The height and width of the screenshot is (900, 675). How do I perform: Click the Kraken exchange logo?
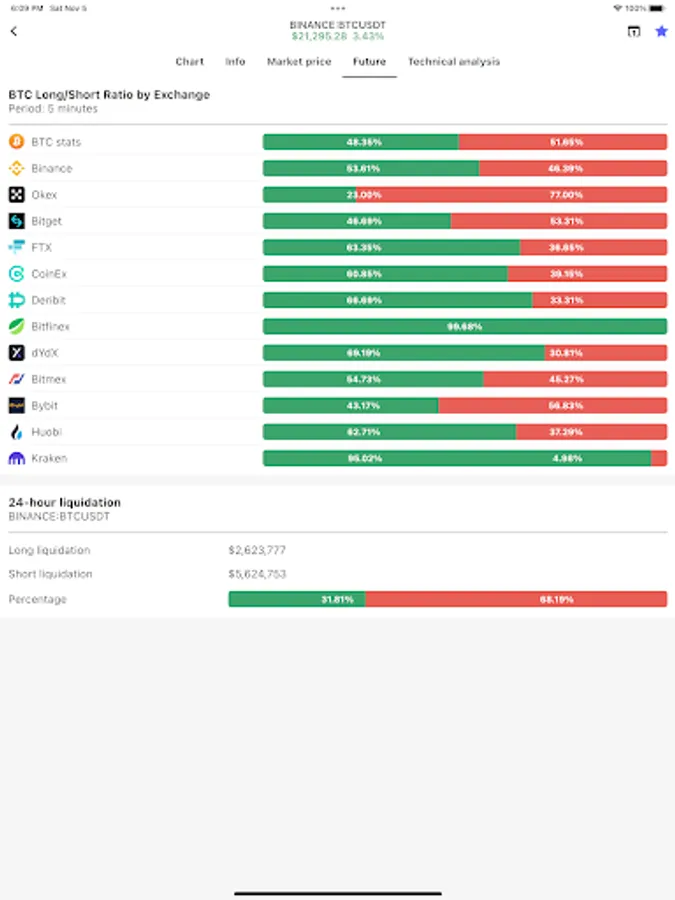coord(16,458)
